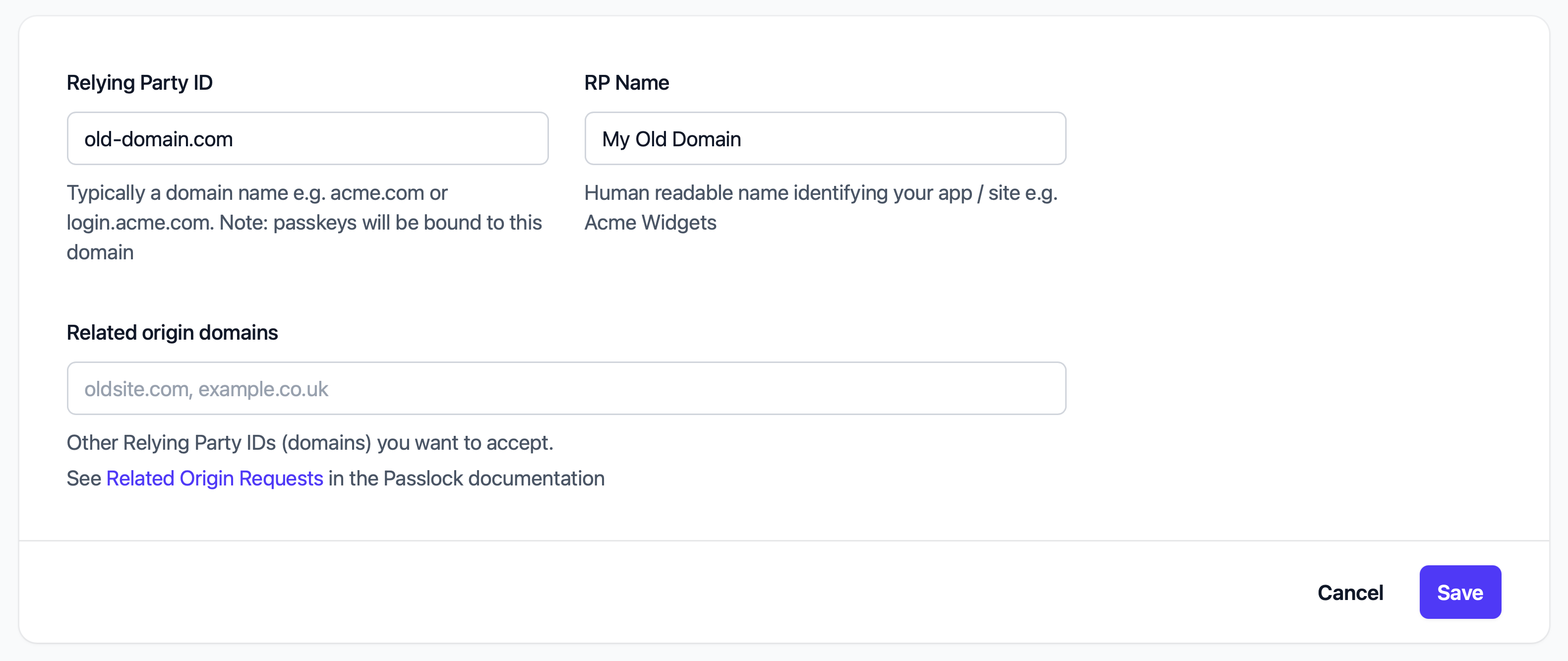Image resolution: width=1568 pixels, height=661 pixels.
Task: Click the Cancel text link
Action: (x=1350, y=592)
